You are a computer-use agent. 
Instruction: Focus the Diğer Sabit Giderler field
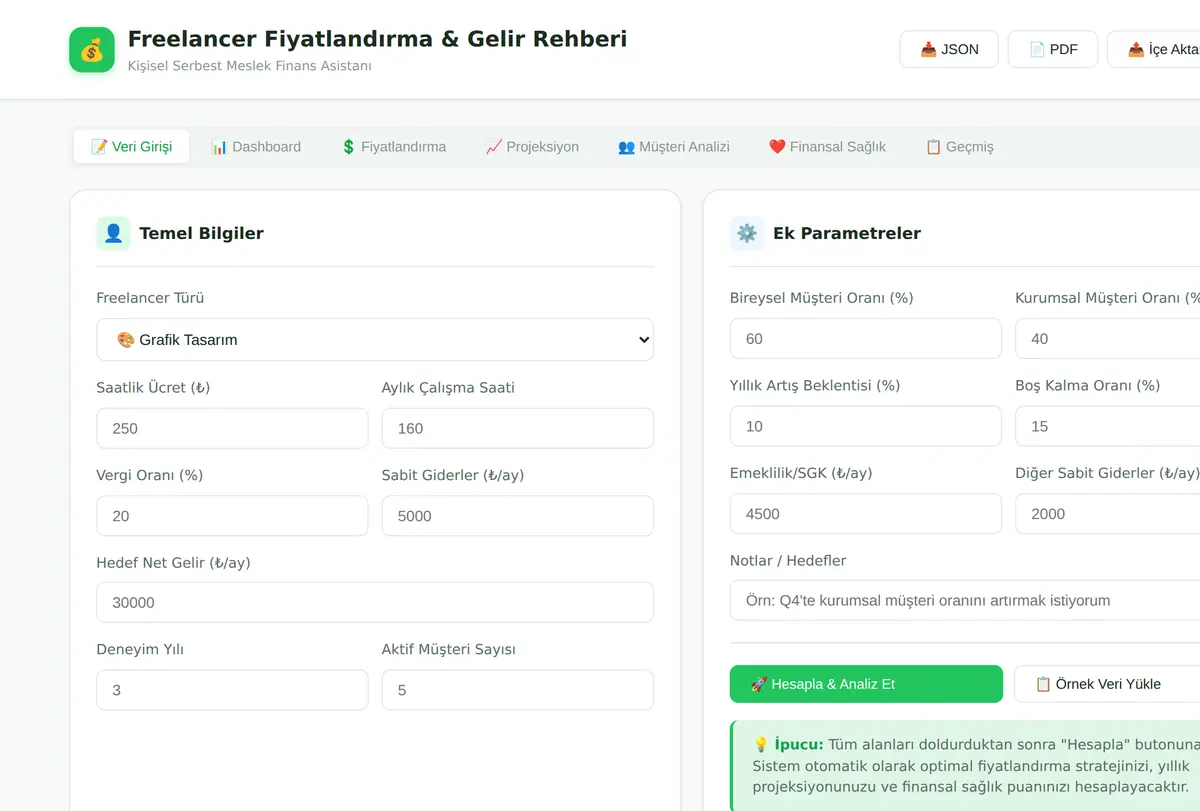1108,514
